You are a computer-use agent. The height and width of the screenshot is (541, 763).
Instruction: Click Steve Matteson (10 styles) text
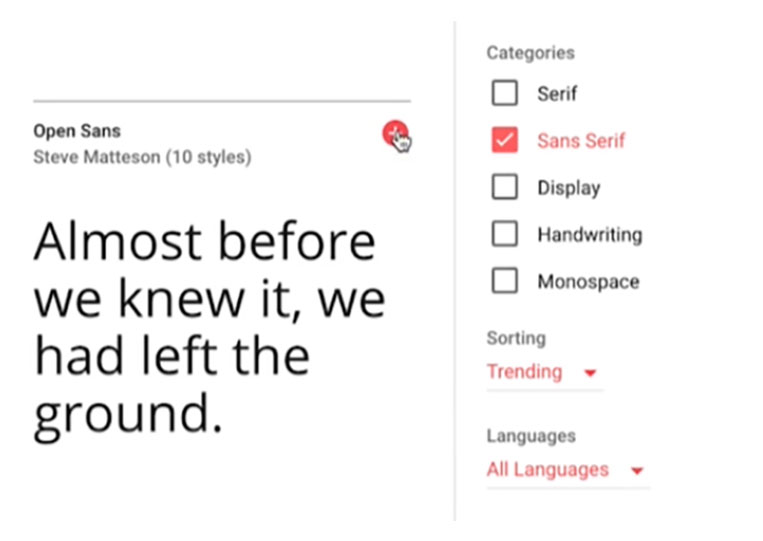(x=142, y=157)
